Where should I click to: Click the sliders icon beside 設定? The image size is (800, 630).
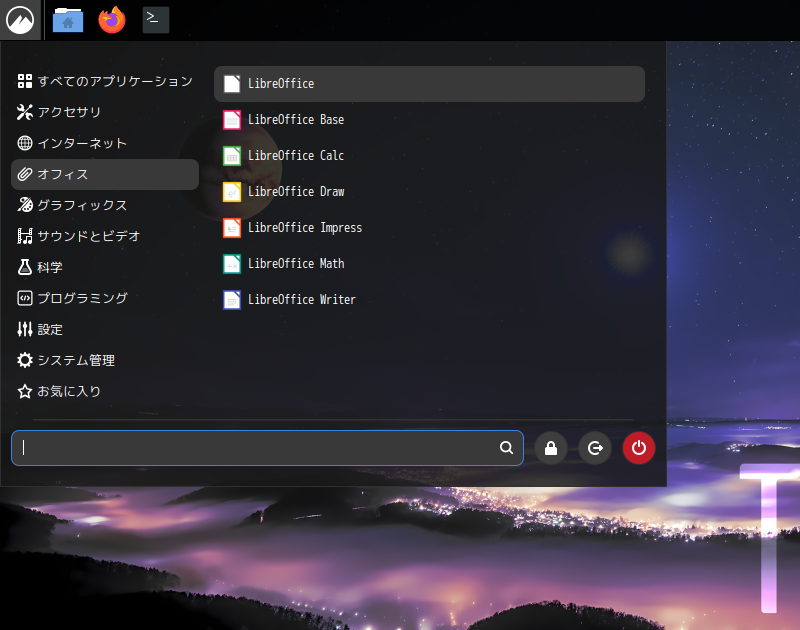point(24,330)
